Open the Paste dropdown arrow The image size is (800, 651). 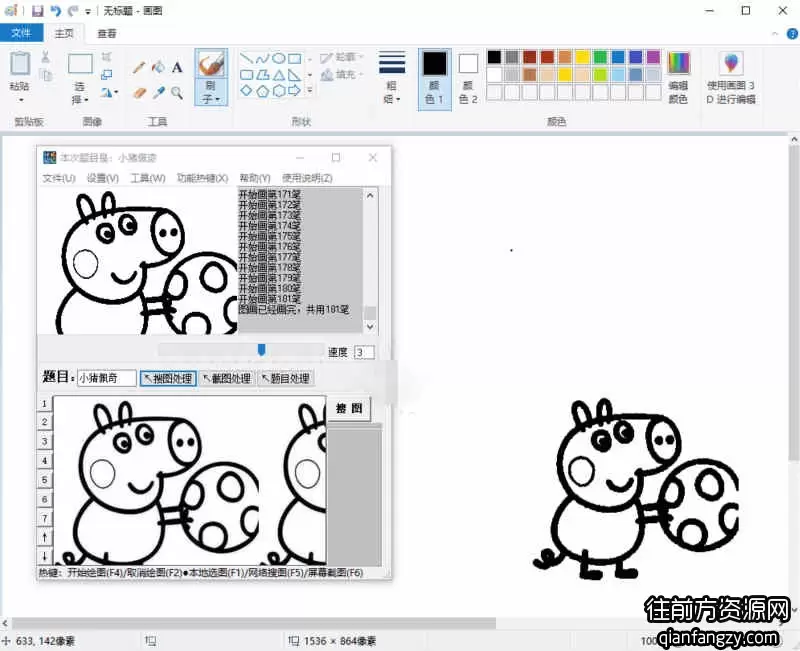[x=20, y=99]
